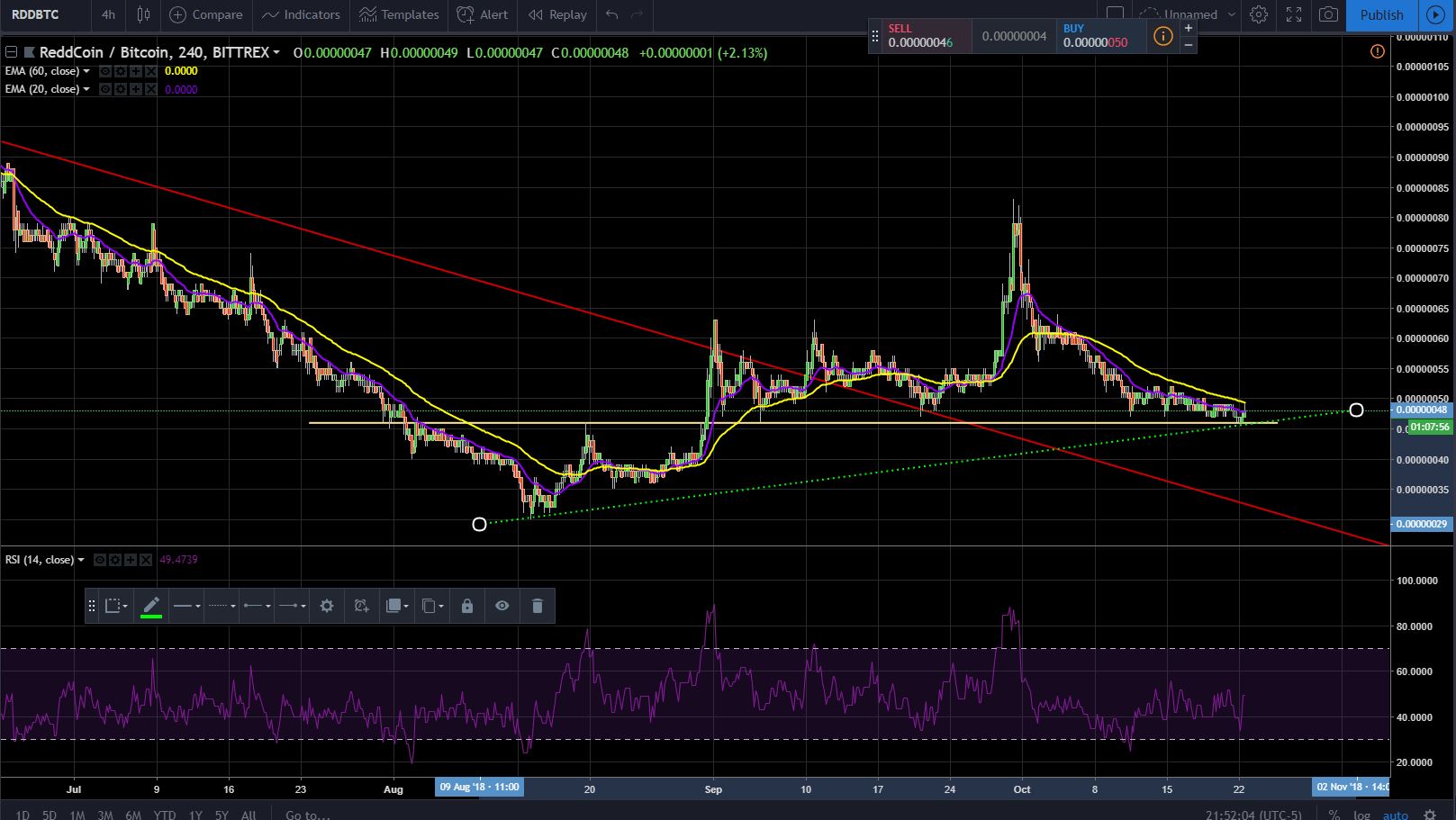The width and height of the screenshot is (1456, 820).
Task: Click the BUY price button
Action: click(x=1101, y=36)
